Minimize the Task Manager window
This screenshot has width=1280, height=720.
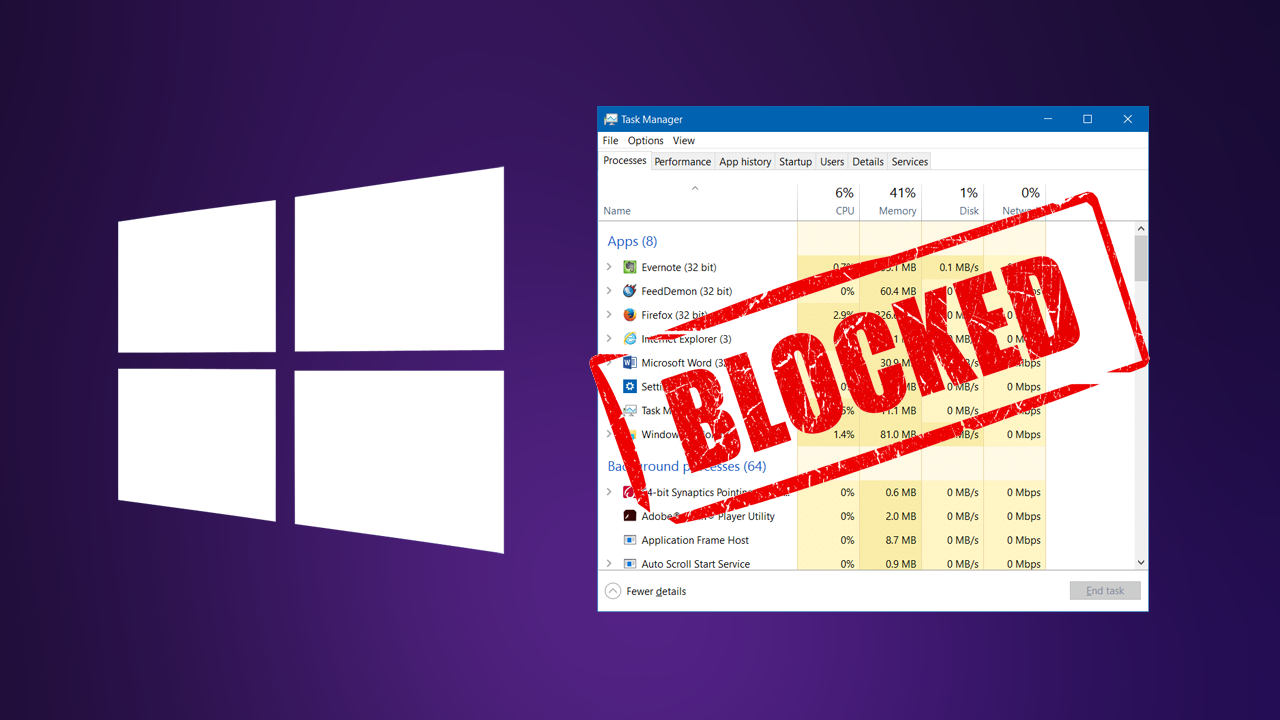1047,119
